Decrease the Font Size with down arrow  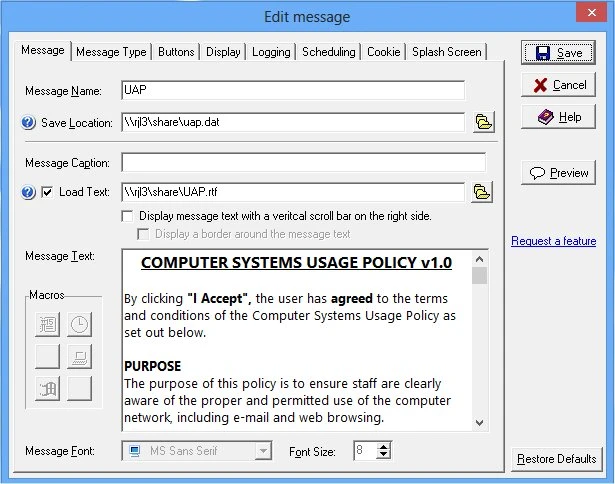383,456
